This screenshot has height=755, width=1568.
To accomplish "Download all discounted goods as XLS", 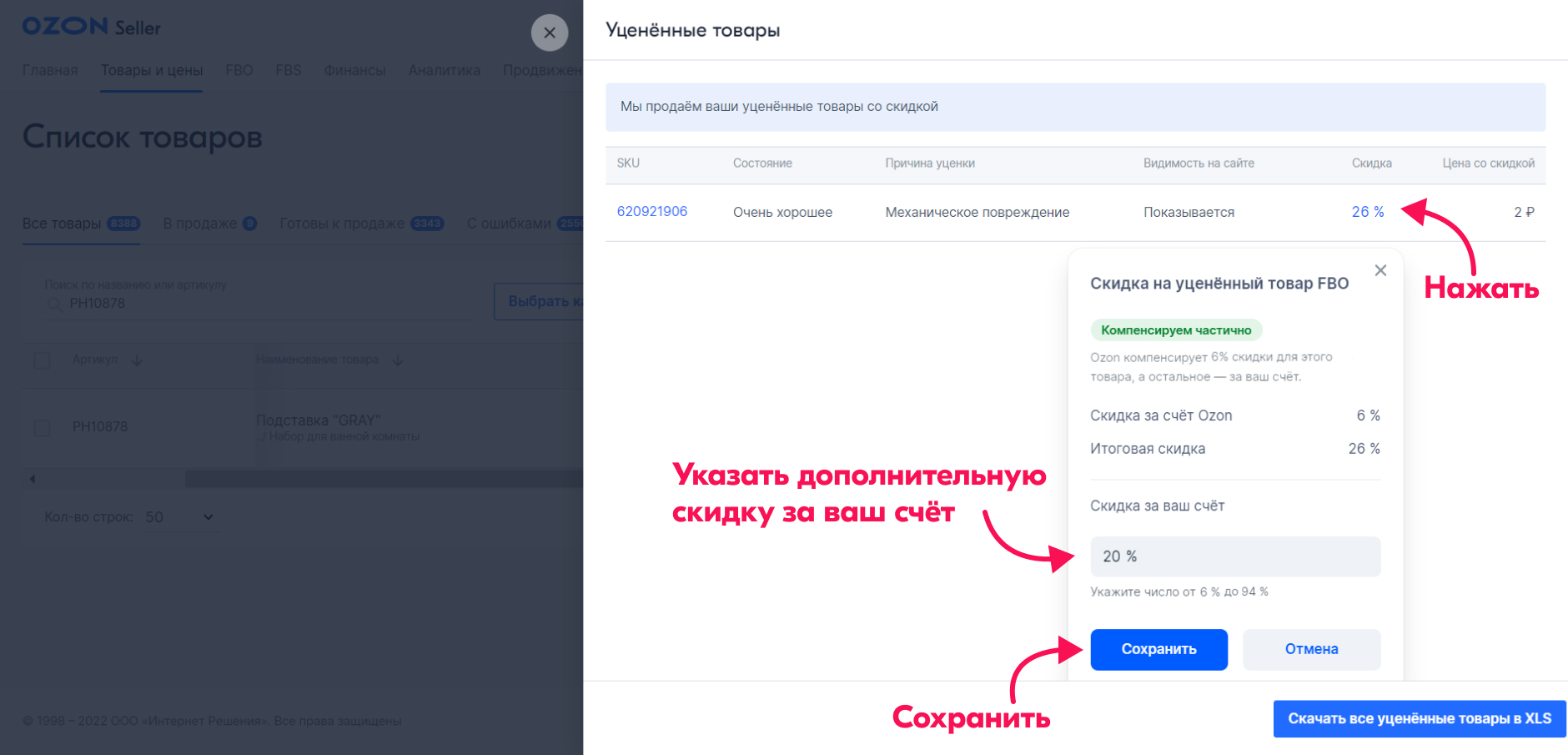I will point(1420,718).
